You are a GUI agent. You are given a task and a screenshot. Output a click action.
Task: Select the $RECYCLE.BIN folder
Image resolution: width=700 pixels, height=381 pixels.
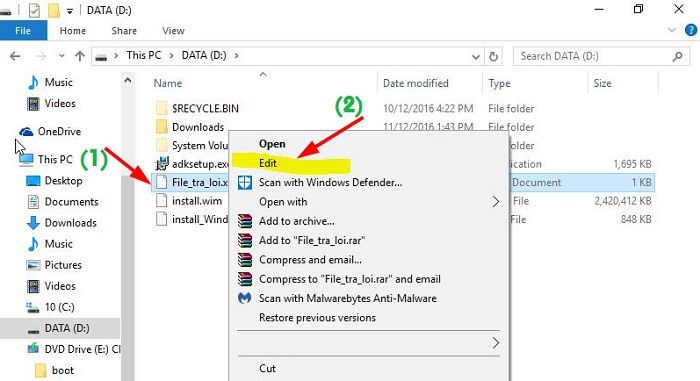pos(205,109)
